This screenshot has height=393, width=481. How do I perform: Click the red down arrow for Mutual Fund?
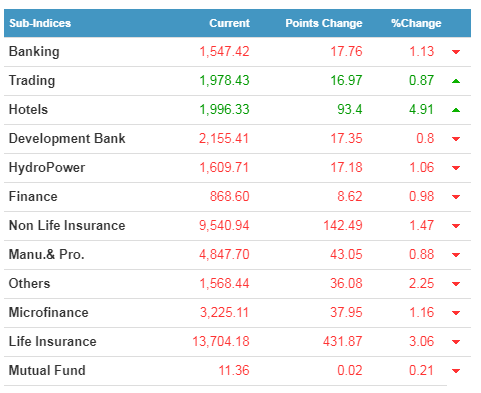(x=456, y=371)
